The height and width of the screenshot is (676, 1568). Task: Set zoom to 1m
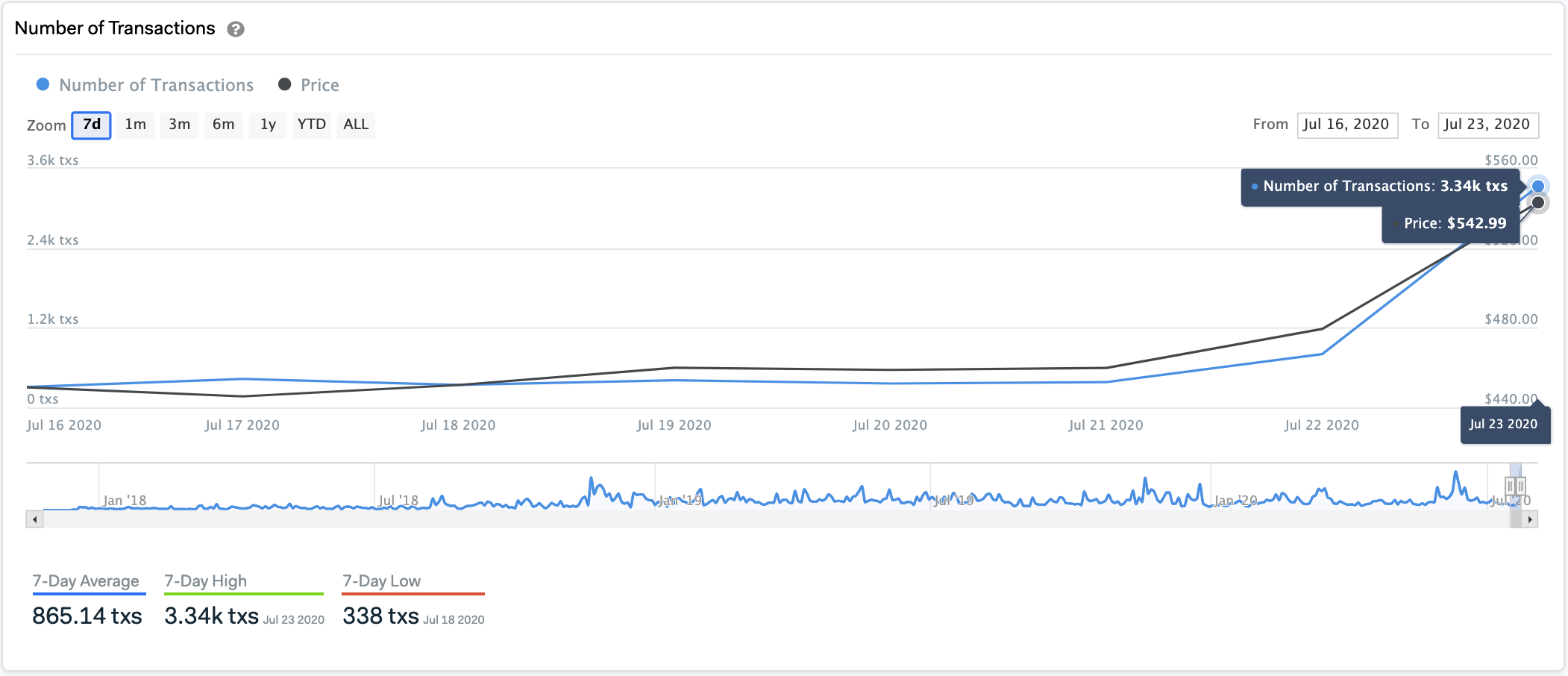pos(135,125)
